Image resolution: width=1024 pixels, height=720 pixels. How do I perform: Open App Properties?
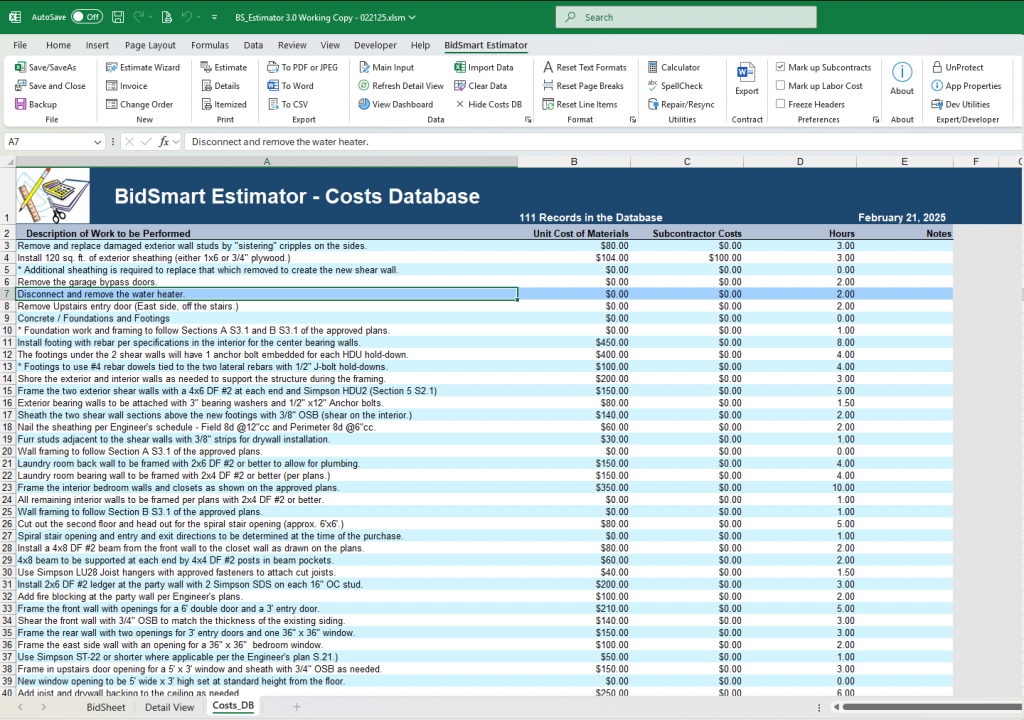tap(967, 86)
